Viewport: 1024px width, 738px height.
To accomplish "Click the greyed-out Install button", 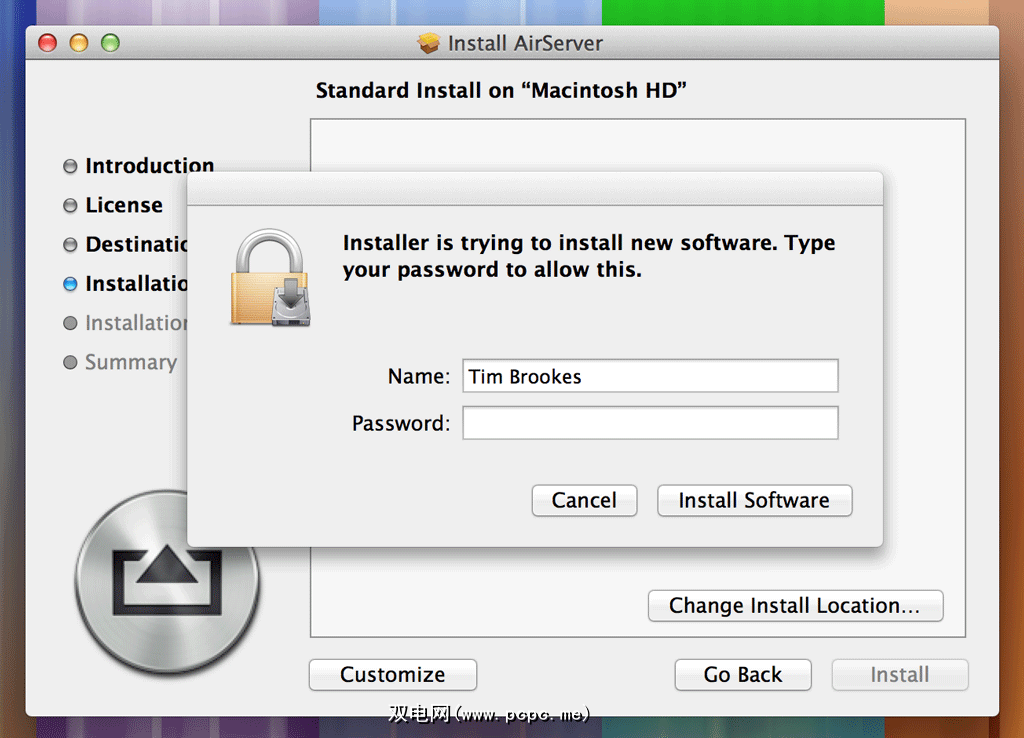I will coord(900,675).
